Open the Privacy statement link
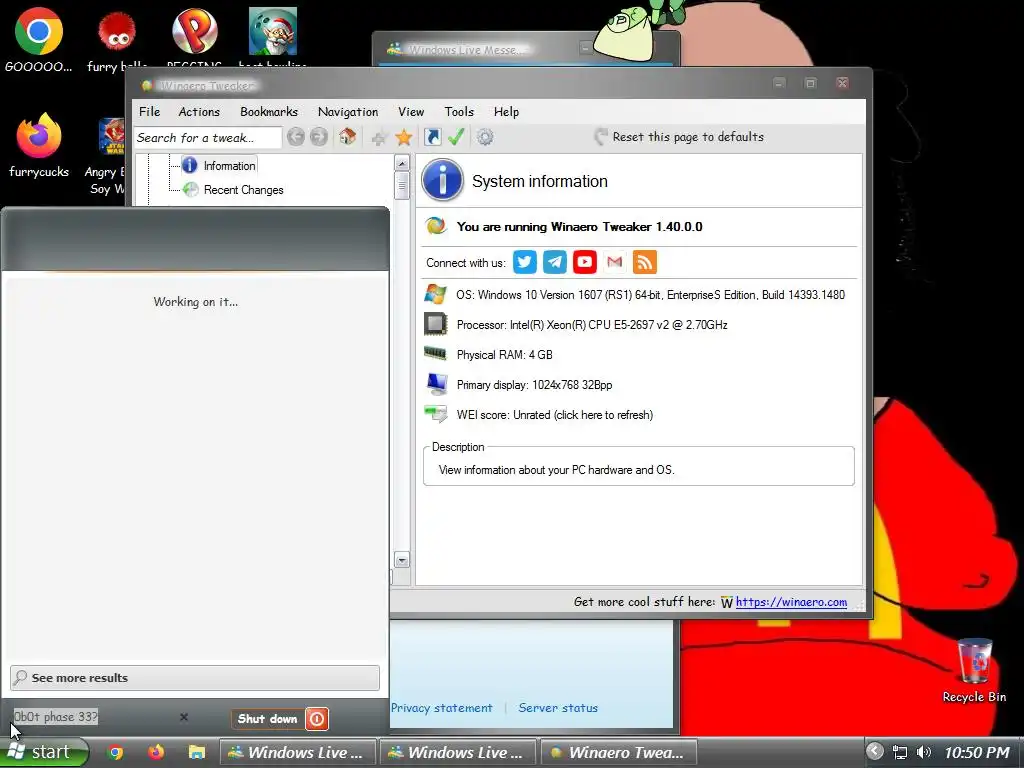The height and width of the screenshot is (768, 1024). tap(441, 708)
